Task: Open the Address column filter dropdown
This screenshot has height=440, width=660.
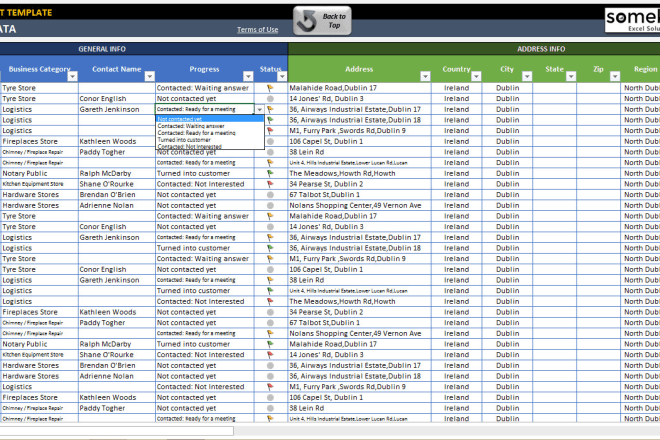Action: click(x=425, y=76)
